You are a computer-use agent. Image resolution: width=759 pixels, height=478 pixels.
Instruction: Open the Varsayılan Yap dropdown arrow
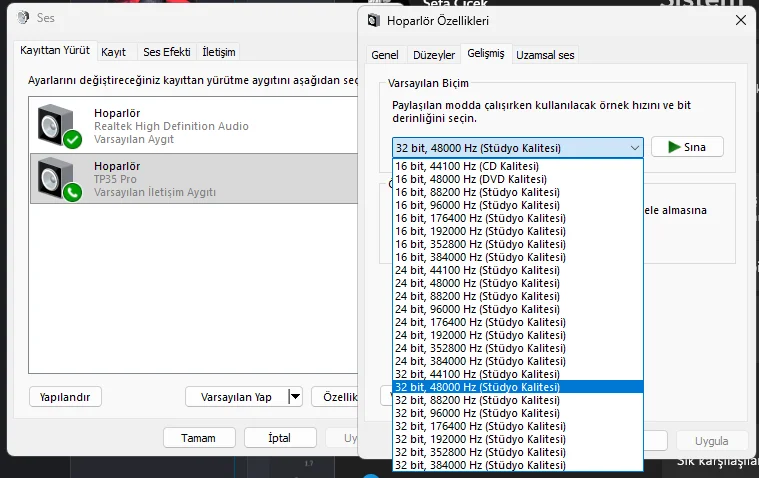[295, 397]
